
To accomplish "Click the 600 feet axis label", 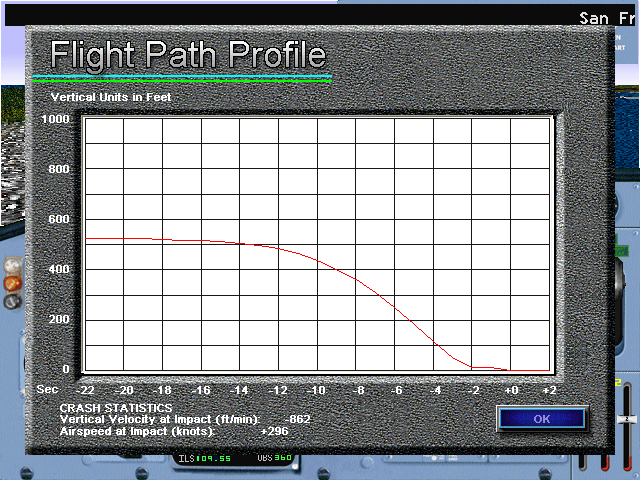I will [x=59, y=219].
